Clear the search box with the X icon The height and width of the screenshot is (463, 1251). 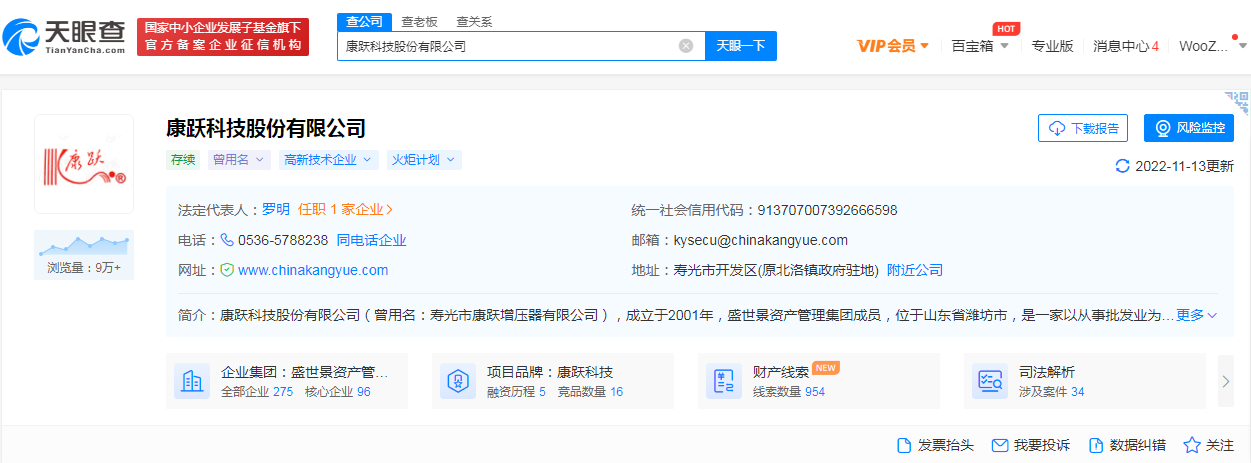tap(686, 46)
